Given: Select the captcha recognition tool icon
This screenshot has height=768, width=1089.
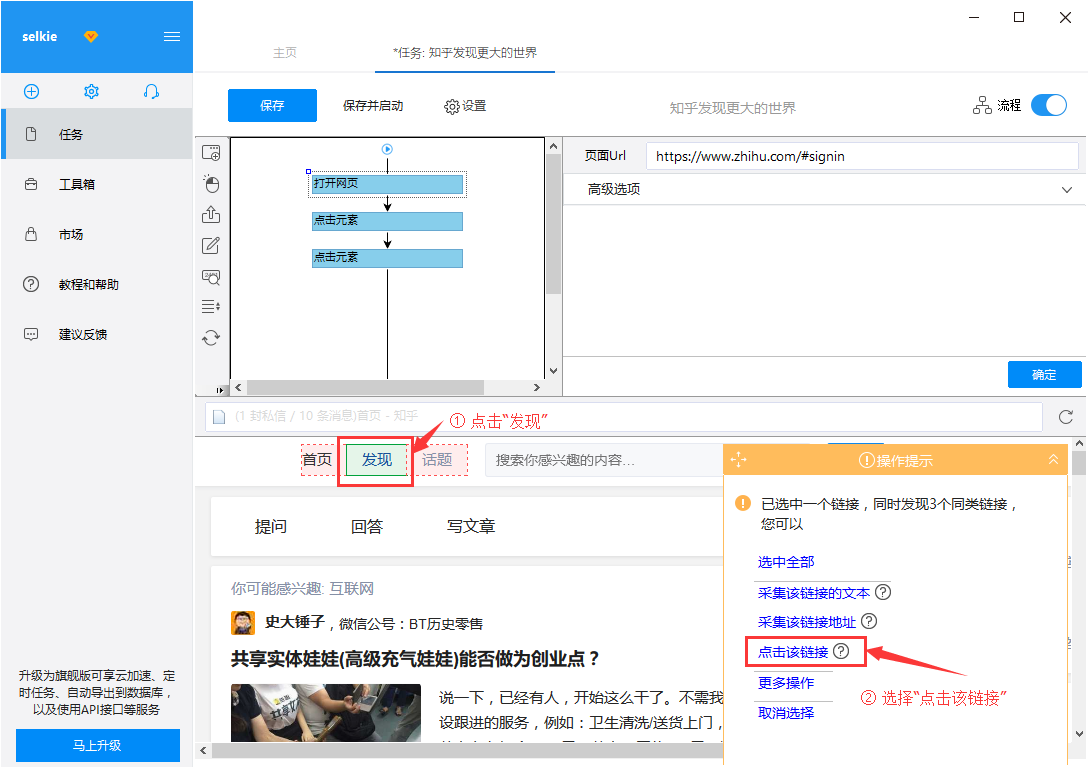Looking at the screenshot, I should [211, 277].
